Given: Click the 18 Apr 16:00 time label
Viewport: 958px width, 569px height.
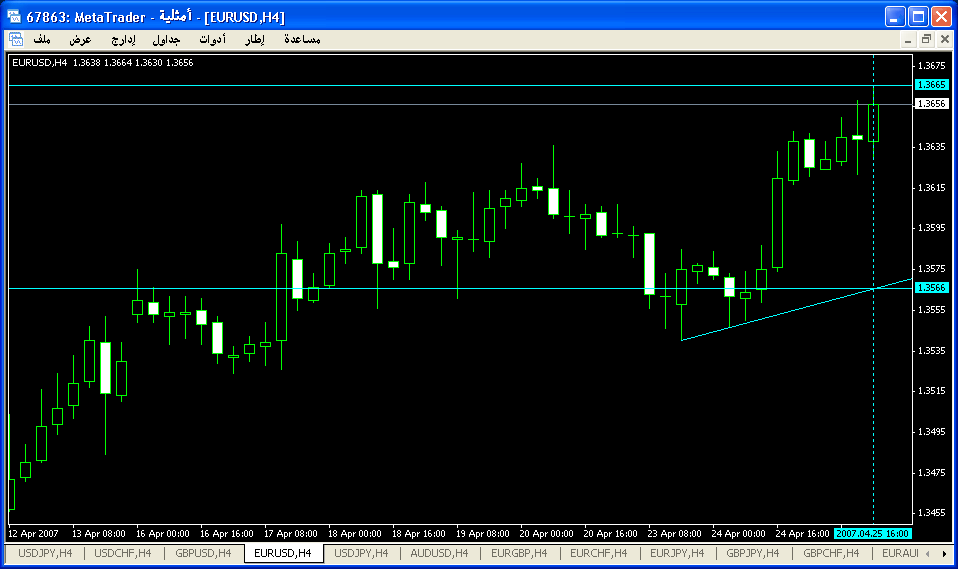Looking at the screenshot, I should click(x=419, y=534).
